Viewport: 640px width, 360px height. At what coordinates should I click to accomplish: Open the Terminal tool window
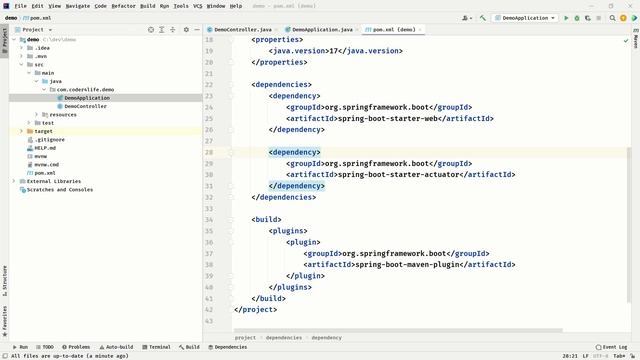[x=156, y=347]
